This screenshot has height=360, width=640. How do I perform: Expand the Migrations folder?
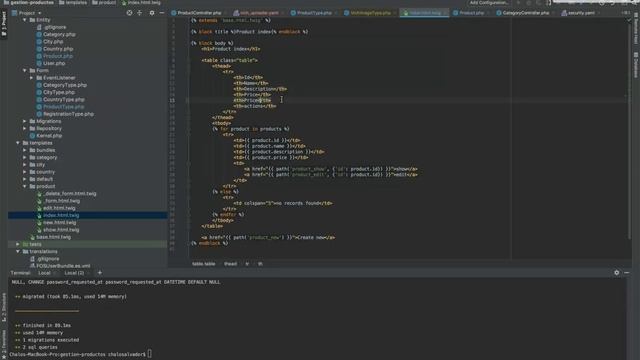[24, 121]
